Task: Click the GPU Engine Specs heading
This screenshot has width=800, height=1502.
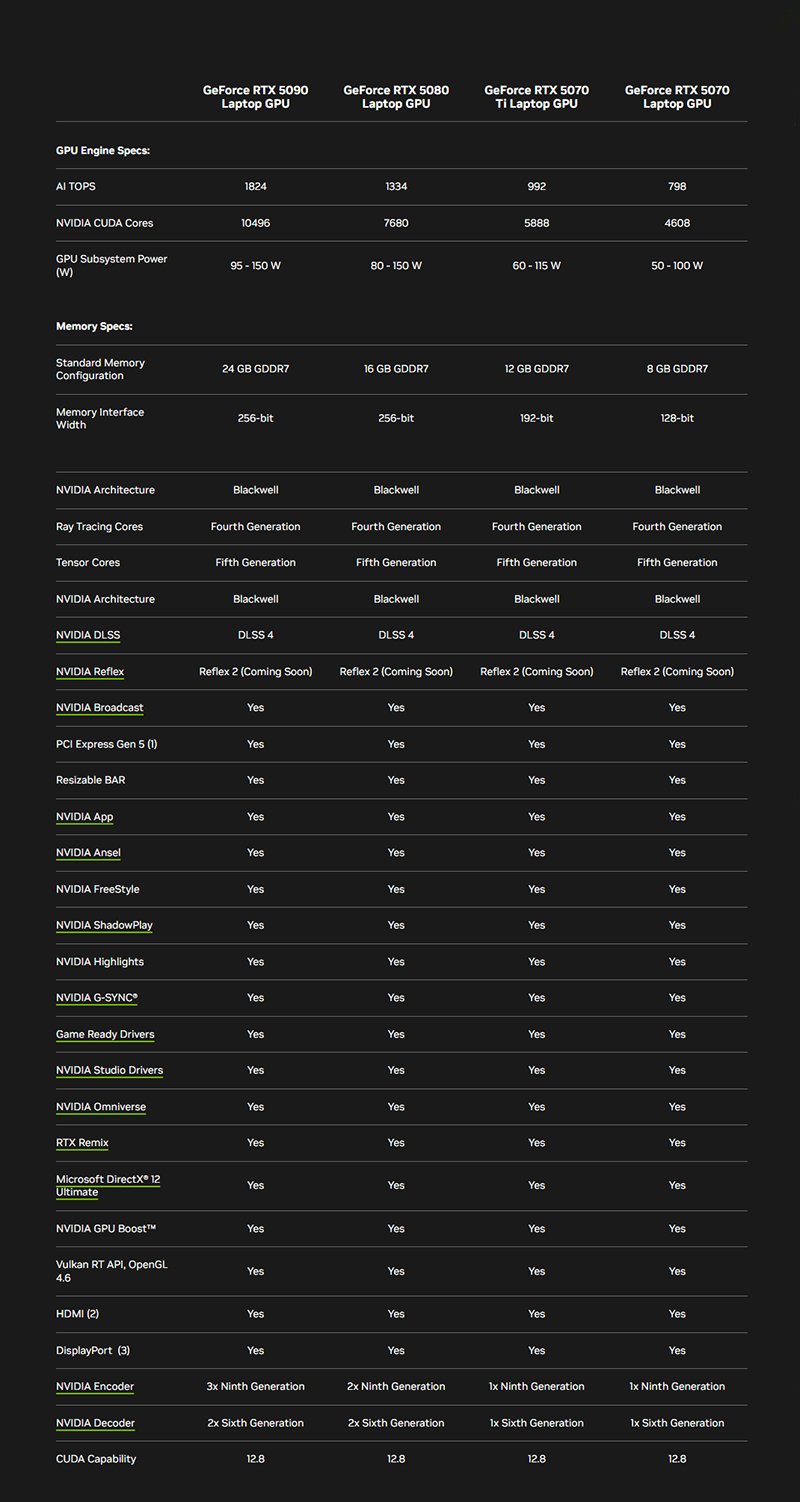Action: [x=103, y=150]
